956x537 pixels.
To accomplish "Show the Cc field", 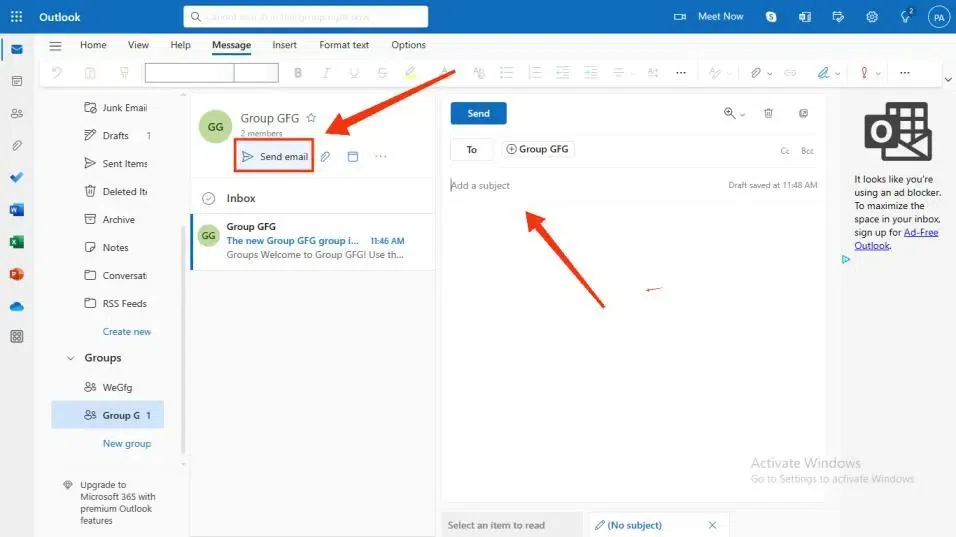I will [785, 151].
